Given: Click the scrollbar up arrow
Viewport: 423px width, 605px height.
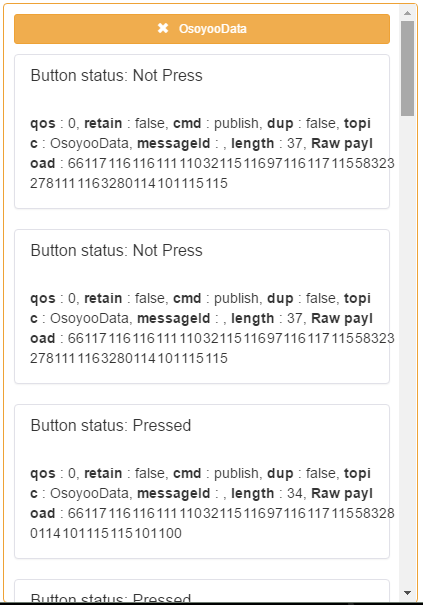Looking at the screenshot, I should point(407,13).
